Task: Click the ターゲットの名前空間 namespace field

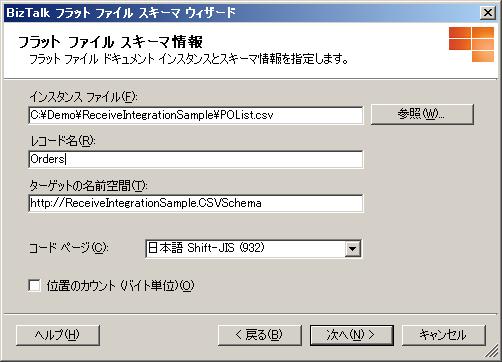Action: pyautogui.click(x=196, y=203)
